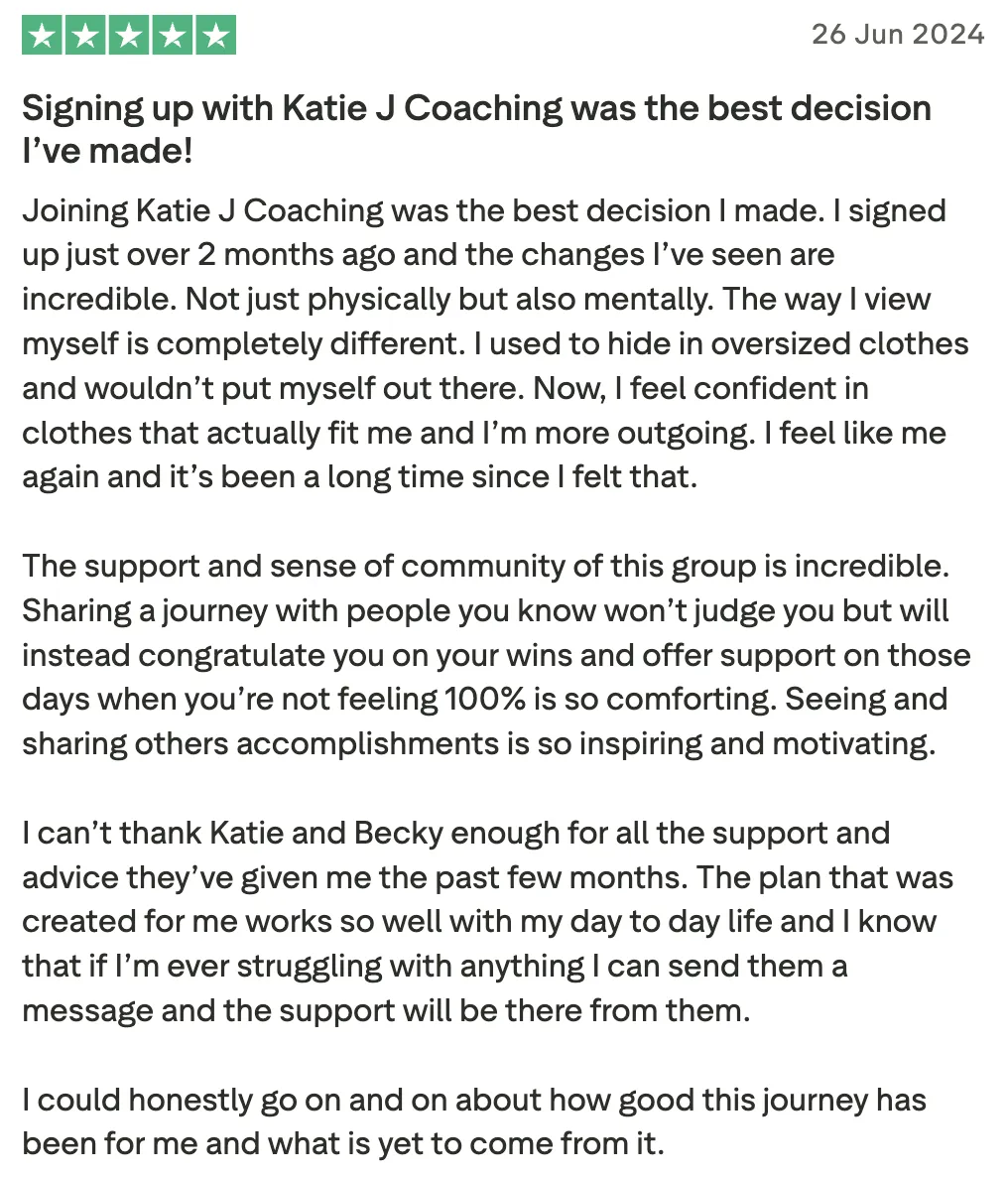The width and height of the screenshot is (1008, 1177).
Task: Click the word "oversized" in first paragraph
Action: [768, 343]
